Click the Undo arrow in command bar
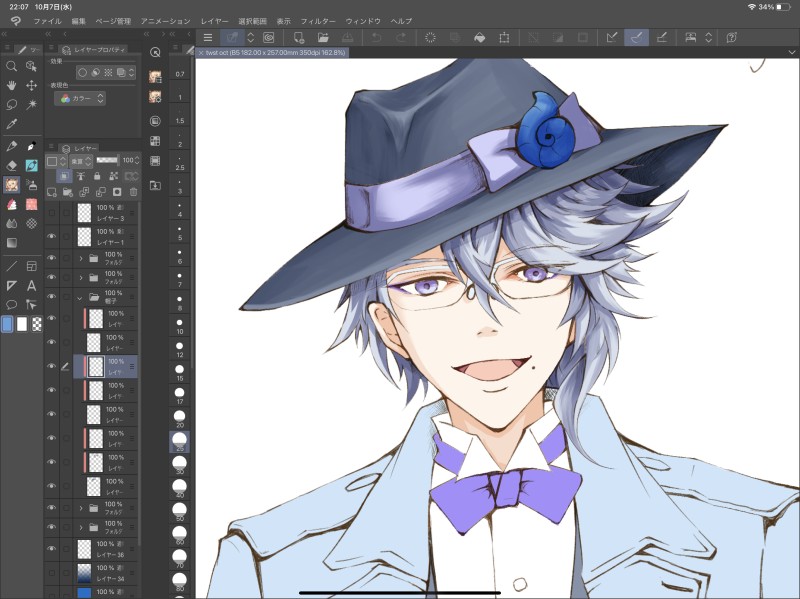Screen dimensions: 800x599 tap(377, 37)
